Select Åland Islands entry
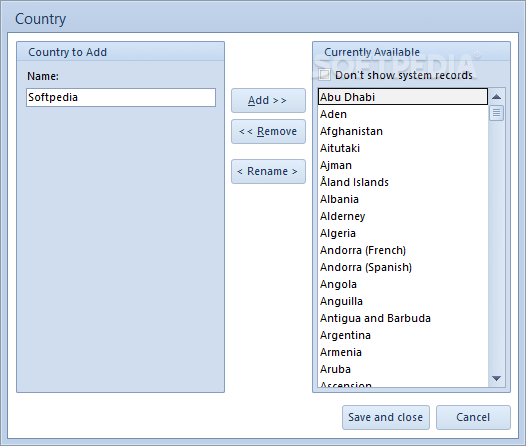The image size is (526, 446). pyautogui.click(x=403, y=182)
